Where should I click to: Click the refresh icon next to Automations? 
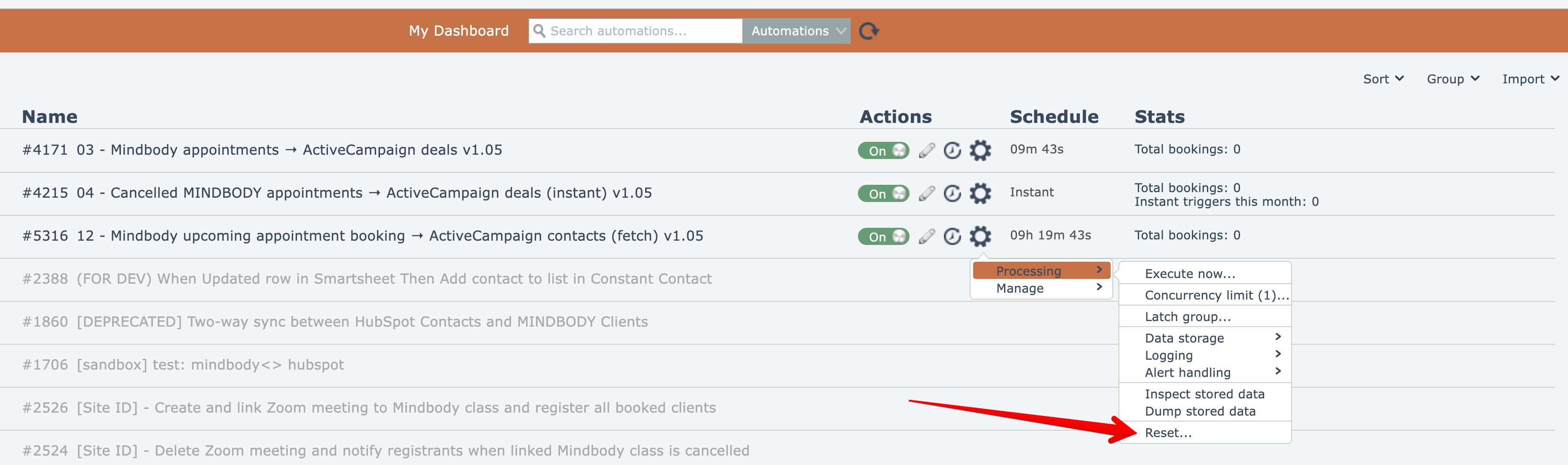[x=869, y=31]
